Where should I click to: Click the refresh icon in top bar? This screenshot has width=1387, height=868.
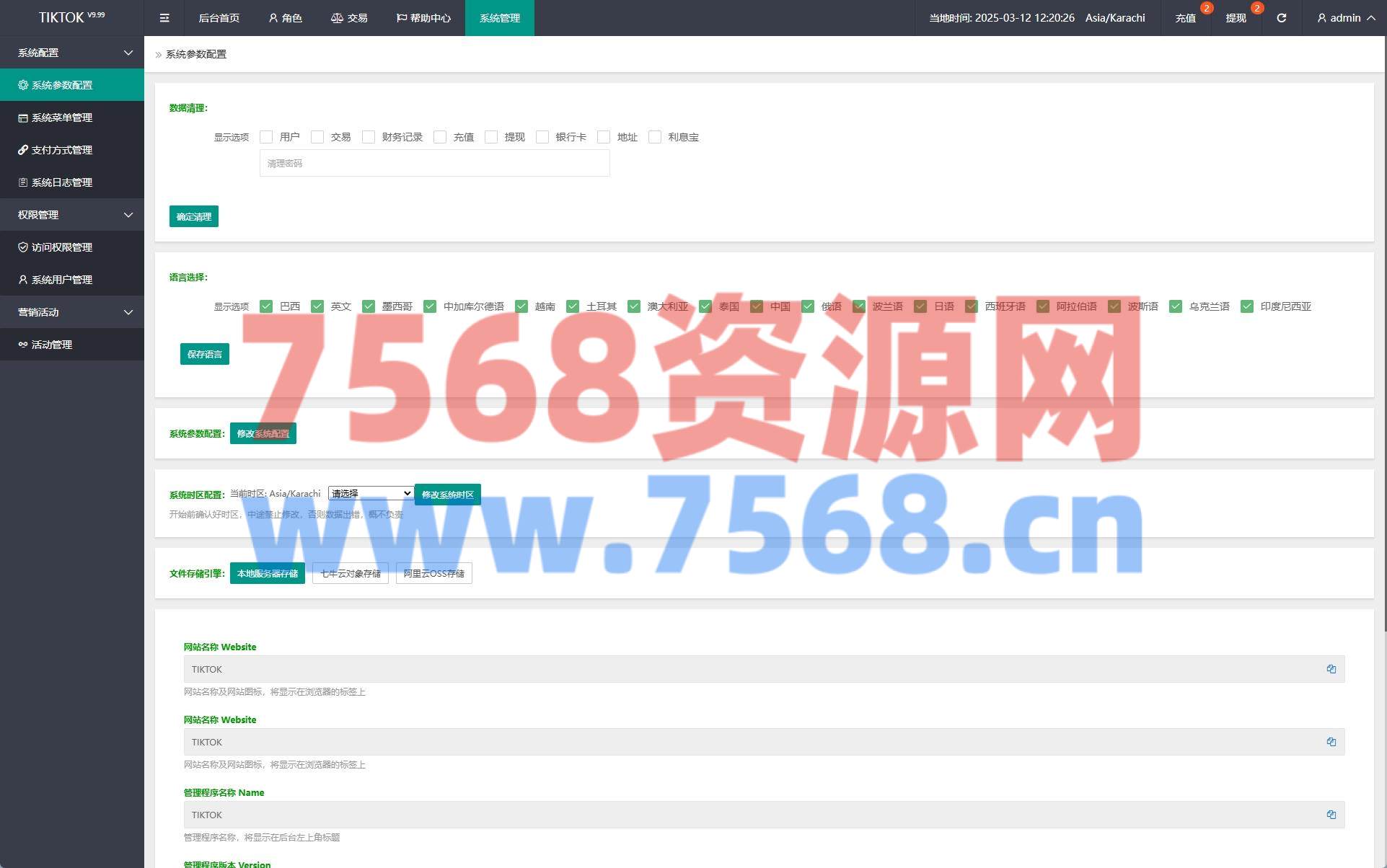coord(1281,18)
